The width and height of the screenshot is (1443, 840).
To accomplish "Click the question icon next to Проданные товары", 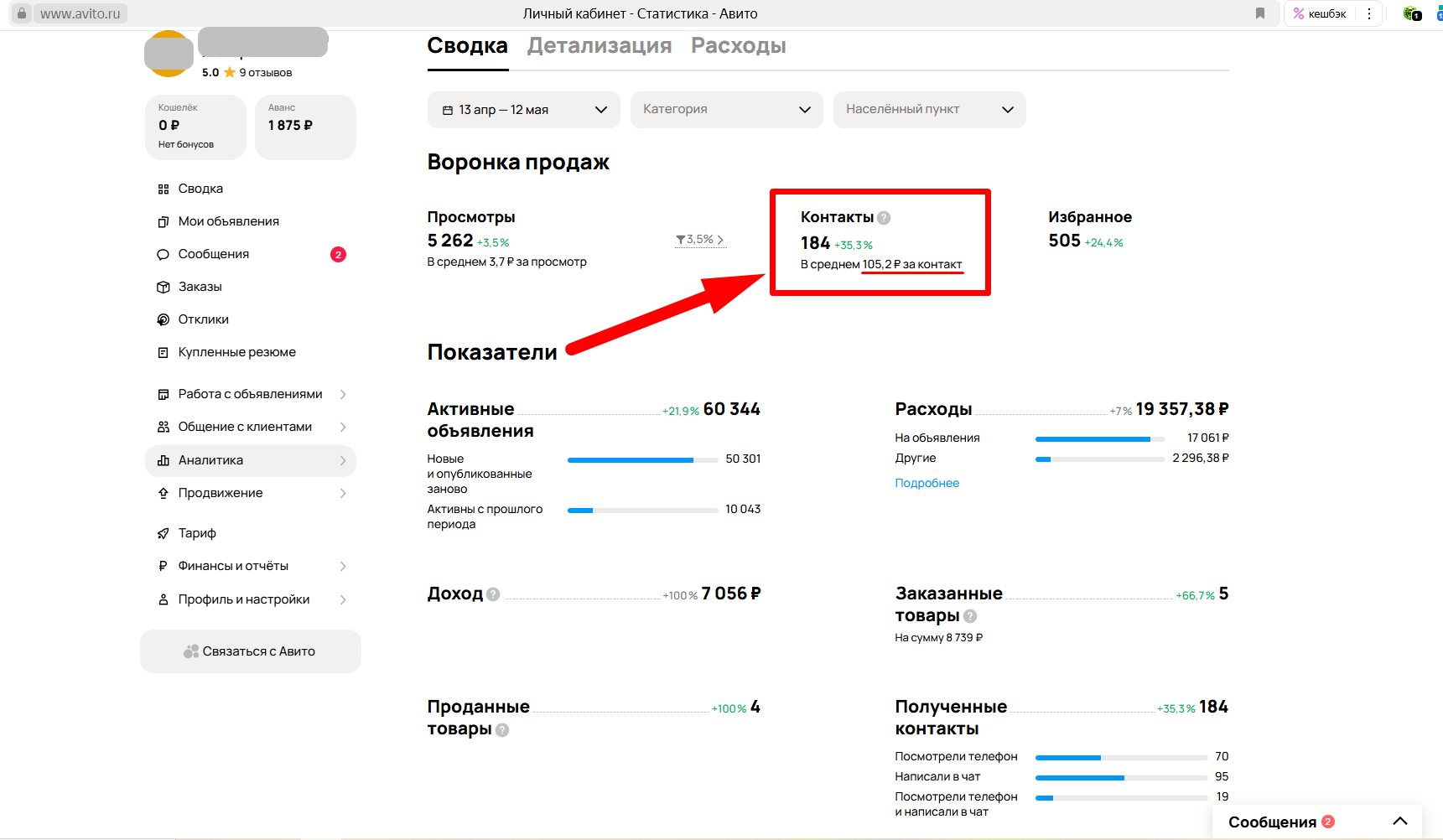I will [x=502, y=730].
